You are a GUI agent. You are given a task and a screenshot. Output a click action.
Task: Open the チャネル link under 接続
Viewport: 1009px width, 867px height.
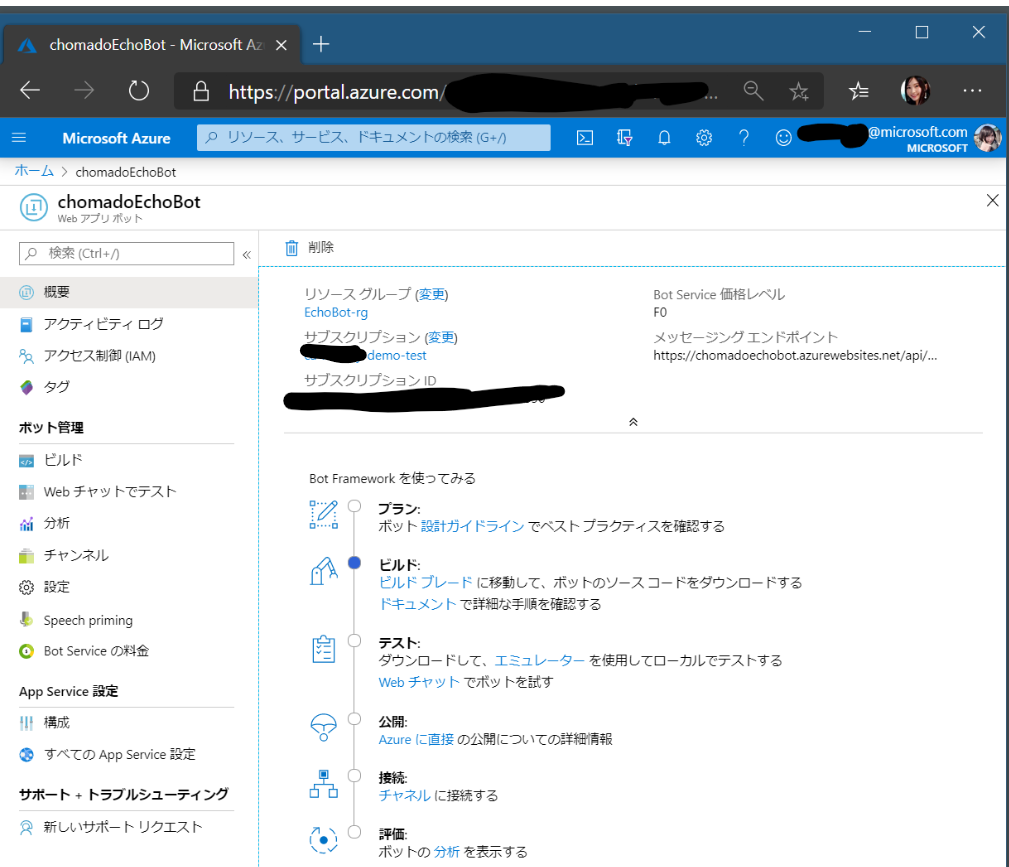tap(404, 796)
